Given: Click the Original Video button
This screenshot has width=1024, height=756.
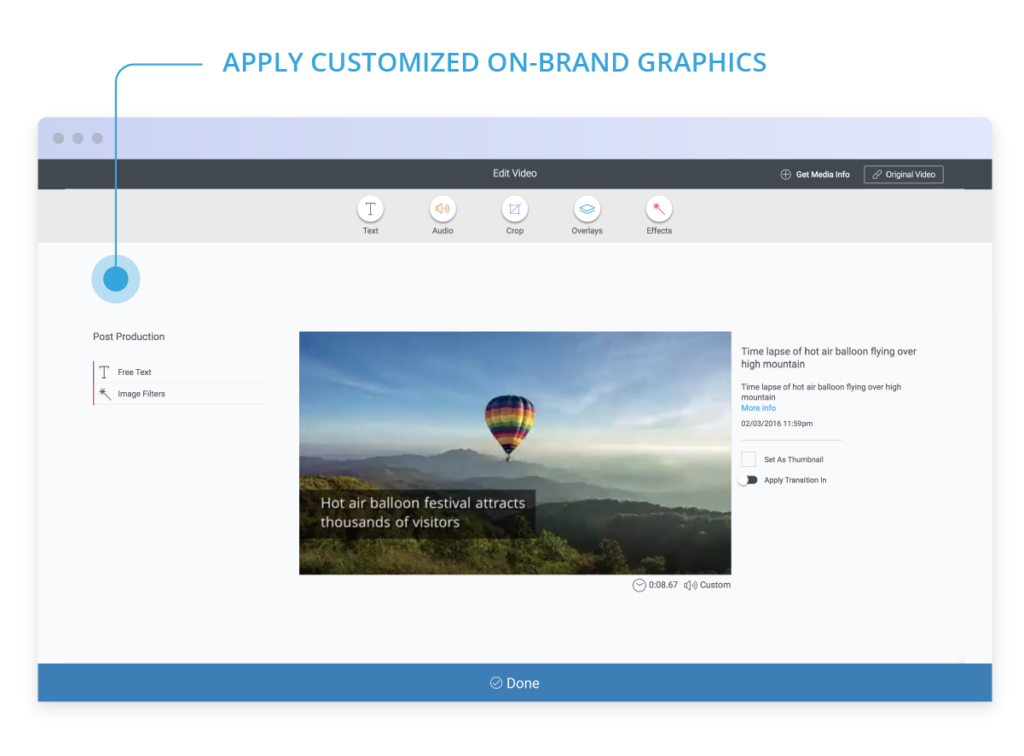Looking at the screenshot, I should (x=903, y=174).
